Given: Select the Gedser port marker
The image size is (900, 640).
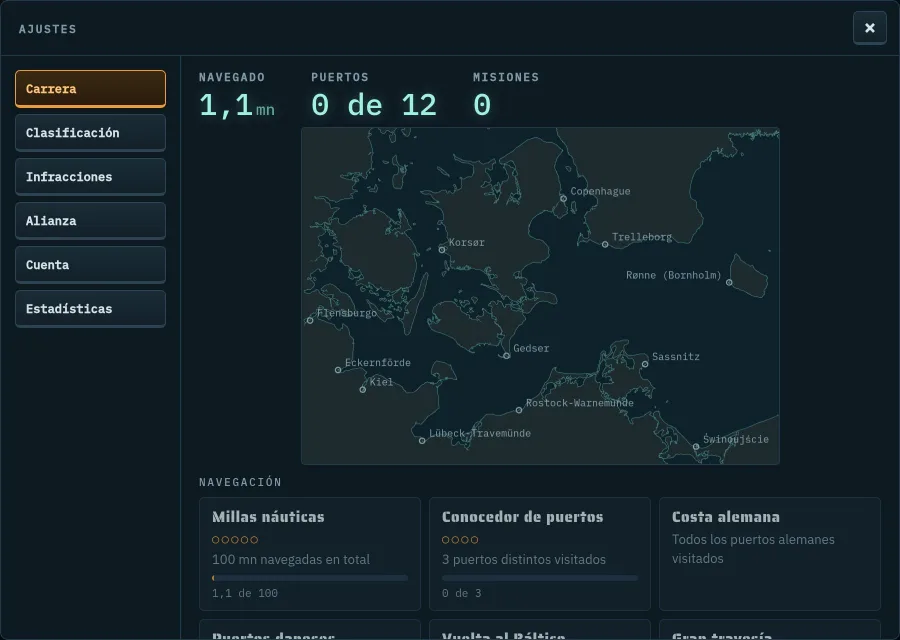Looking at the screenshot, I should click(x=506, y=356).
